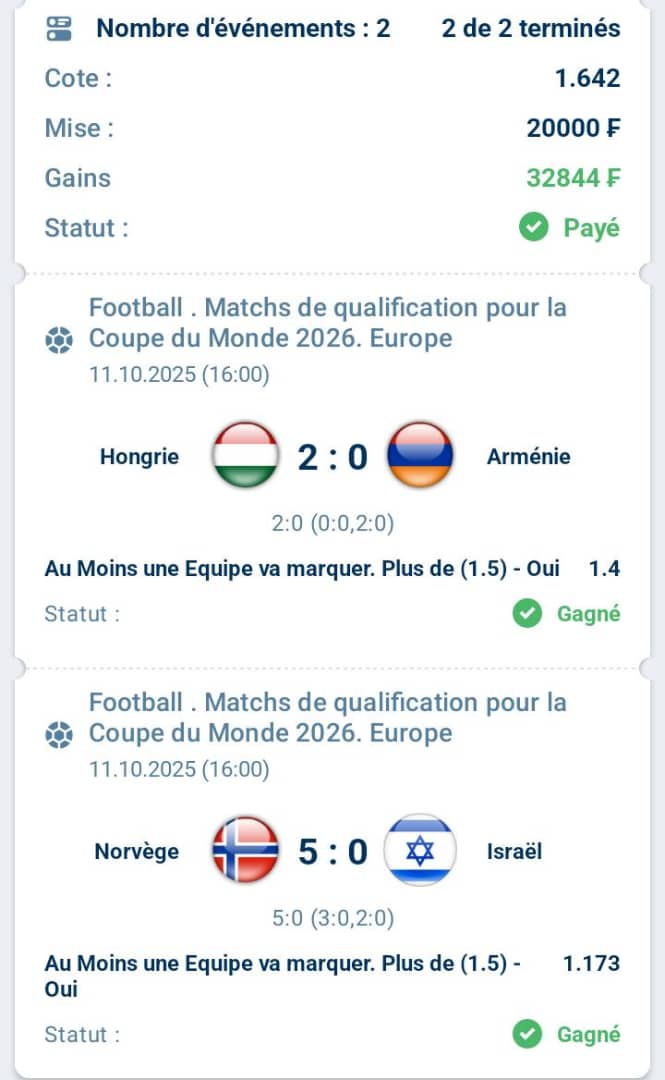Open the Arménie team name
The height and width of the screenshot is (1080, 665).
click(529, 457)
